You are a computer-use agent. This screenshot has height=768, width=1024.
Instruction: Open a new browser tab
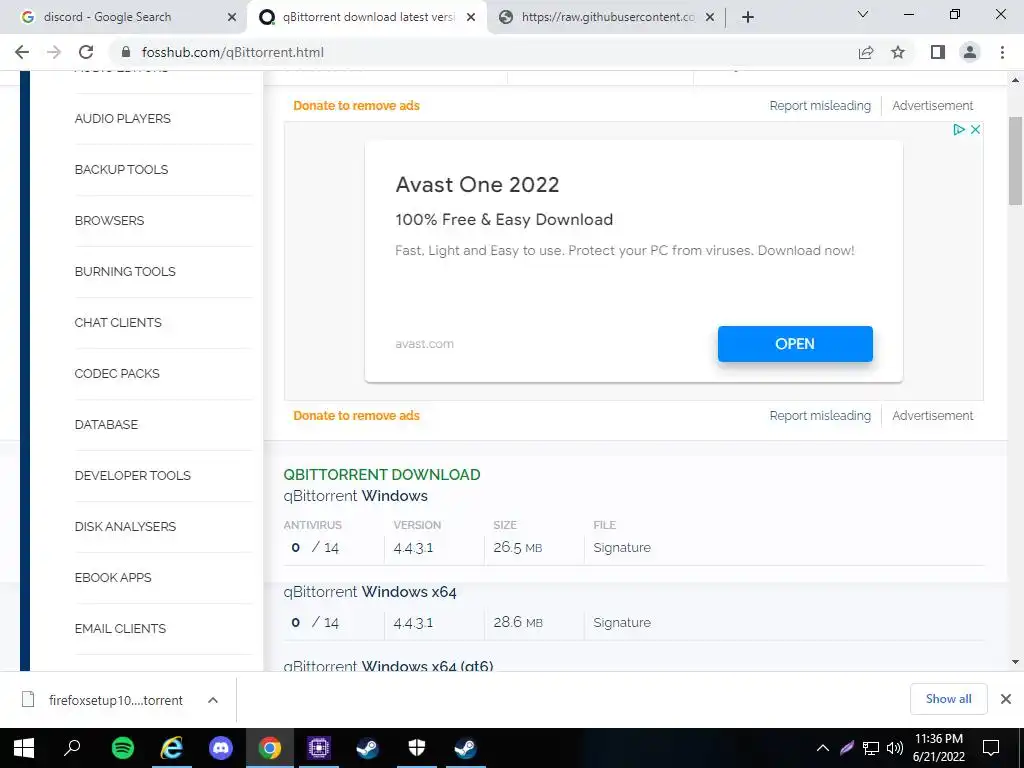tap(748, 17)
